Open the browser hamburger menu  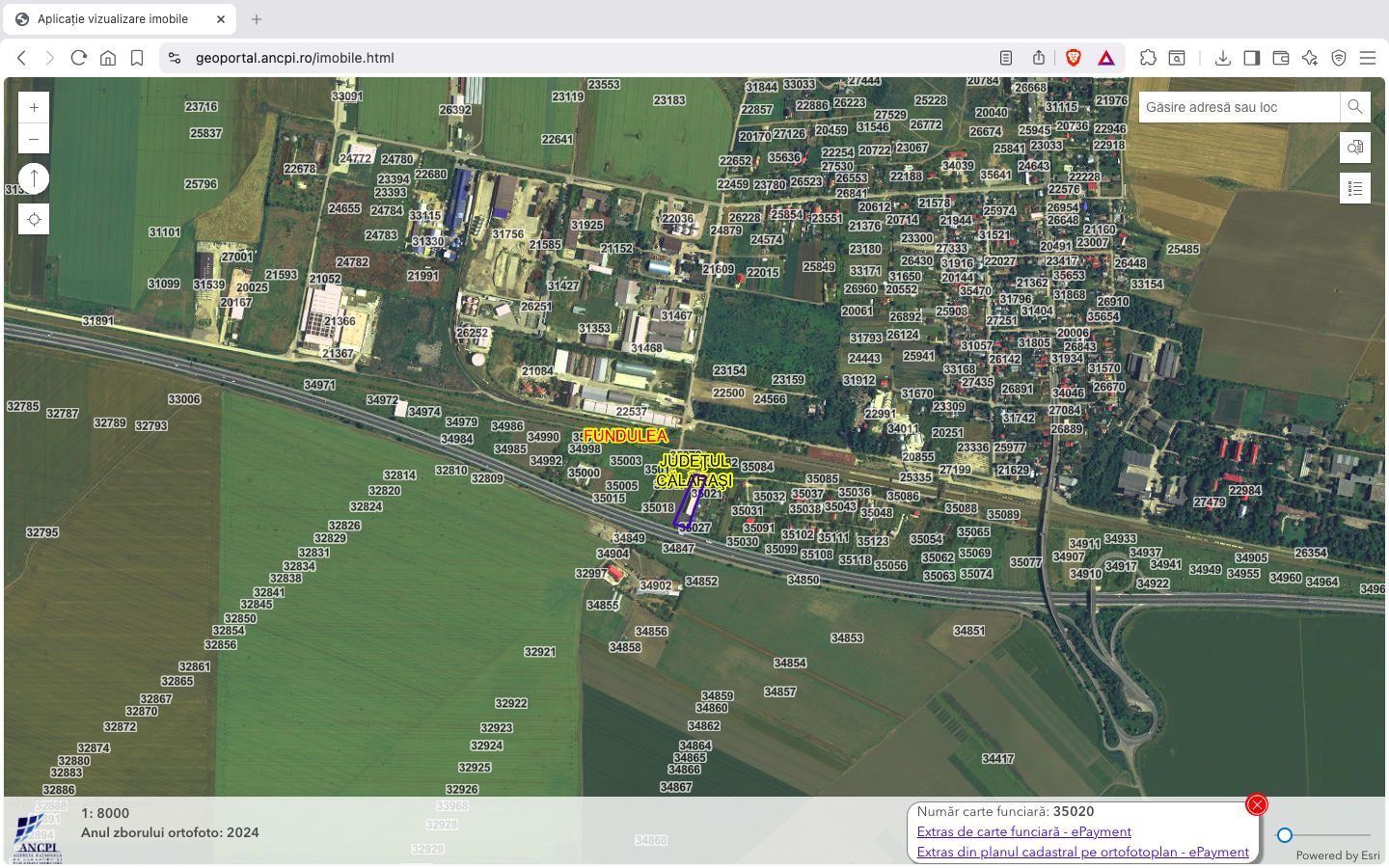1367,58
